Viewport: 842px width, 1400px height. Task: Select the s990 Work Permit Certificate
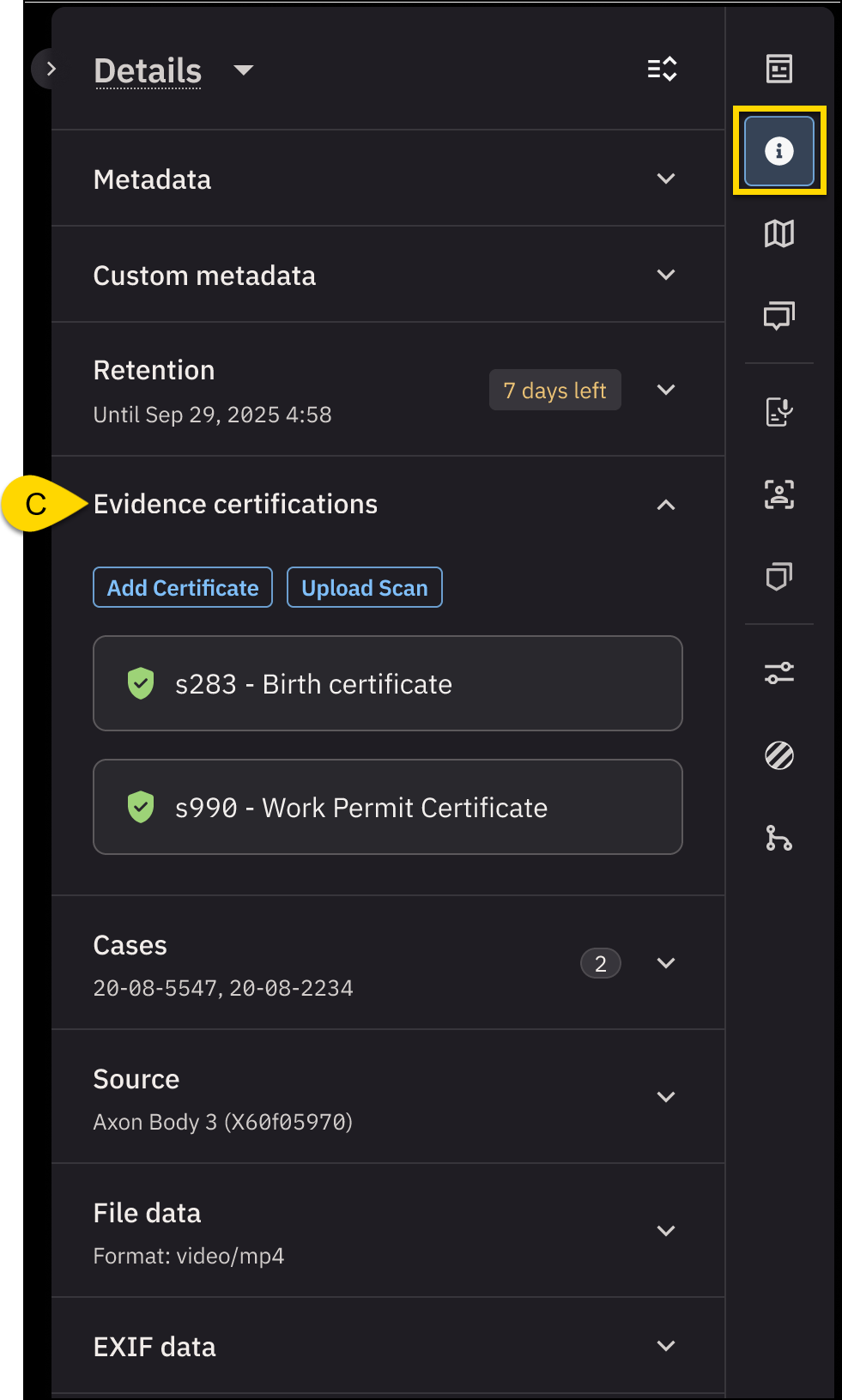387,808
